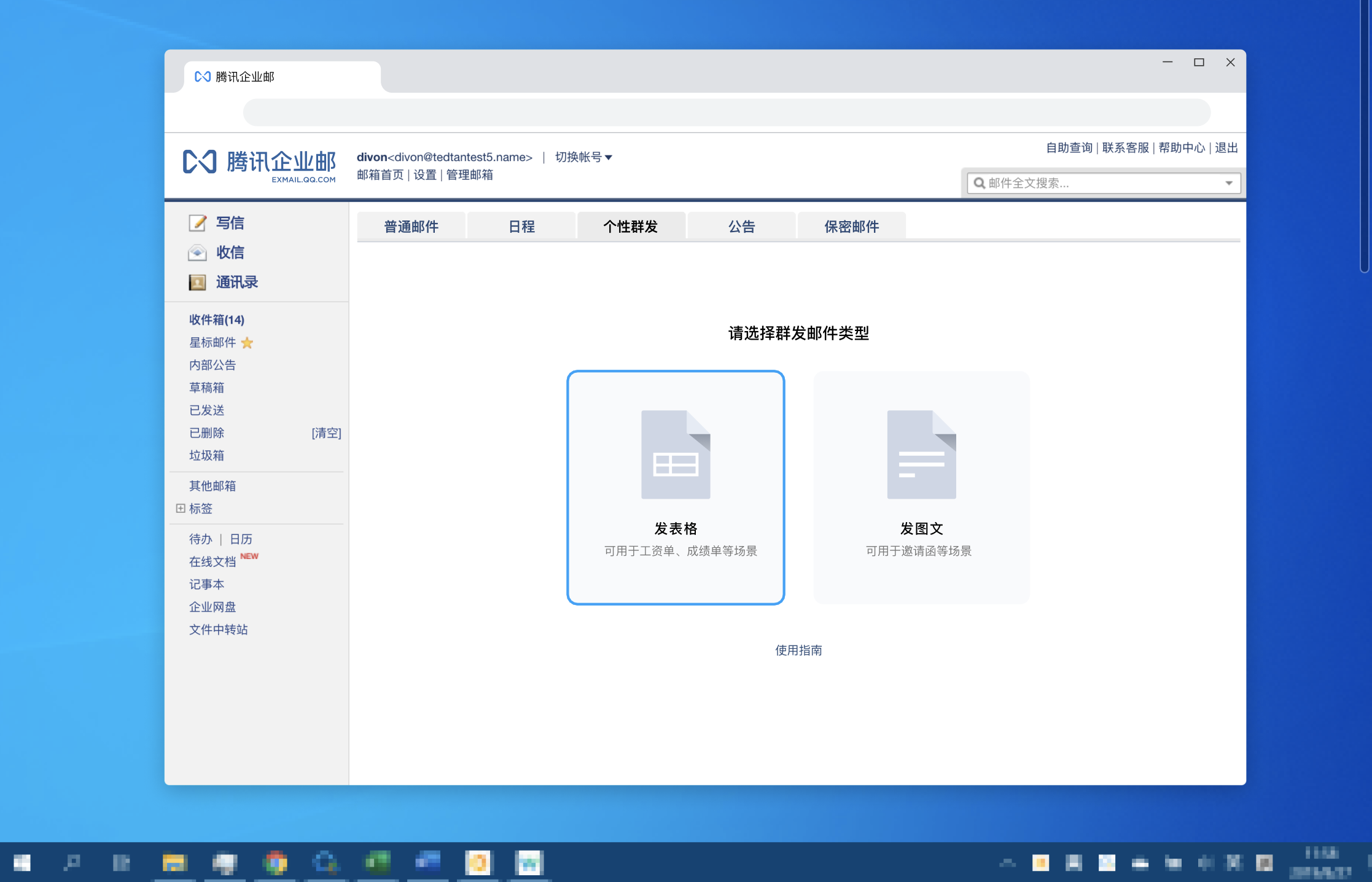Click the Tencent Exmail logo

259,165
